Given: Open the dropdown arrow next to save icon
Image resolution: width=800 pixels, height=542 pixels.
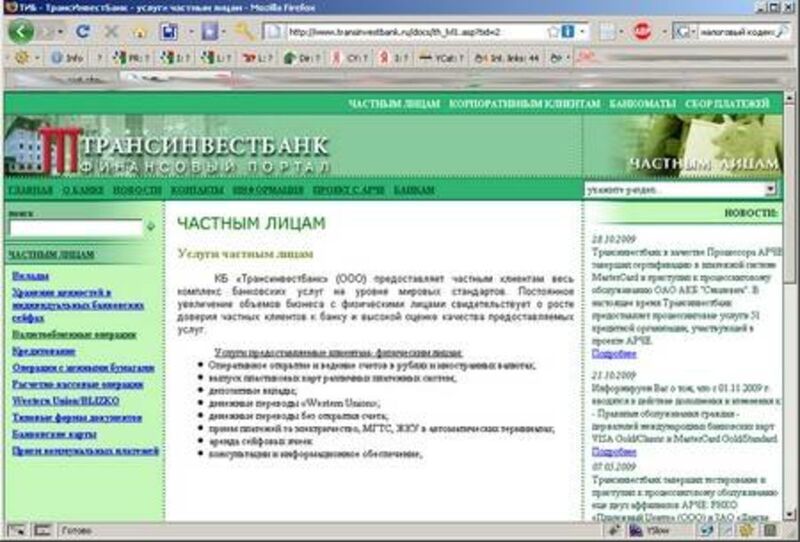Looking at the screenshot, I should 191,32.
